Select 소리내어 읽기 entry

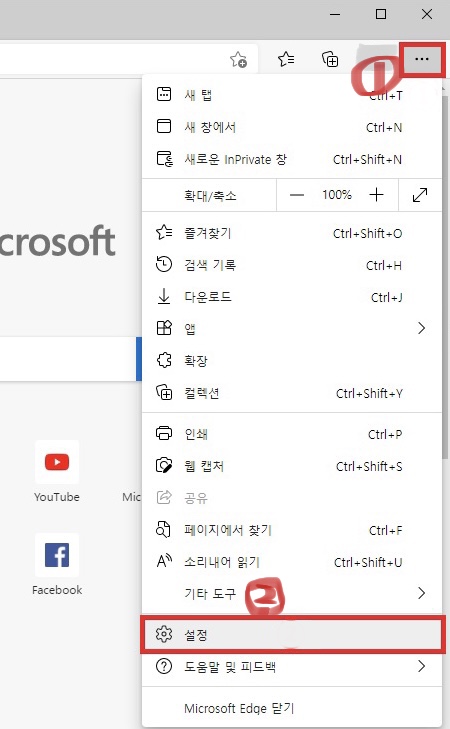point(291,562)
